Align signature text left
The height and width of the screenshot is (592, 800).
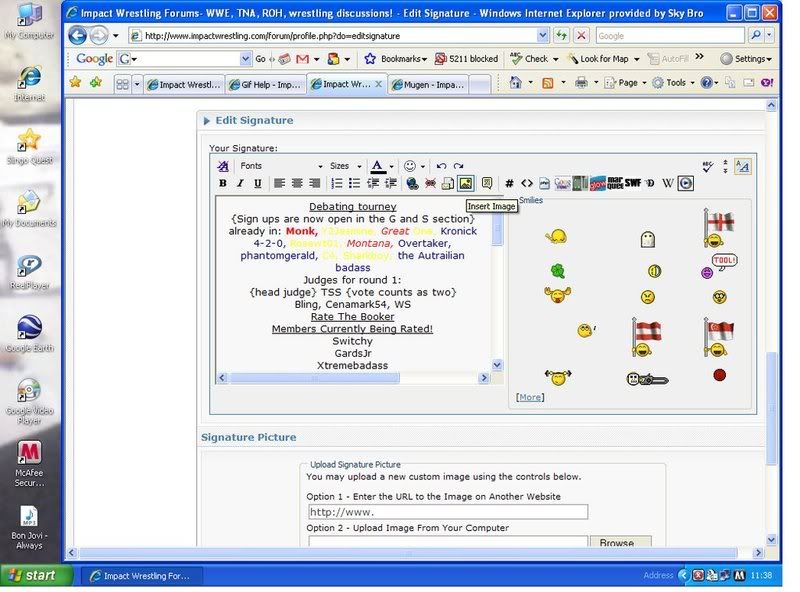tap(279, 183)
